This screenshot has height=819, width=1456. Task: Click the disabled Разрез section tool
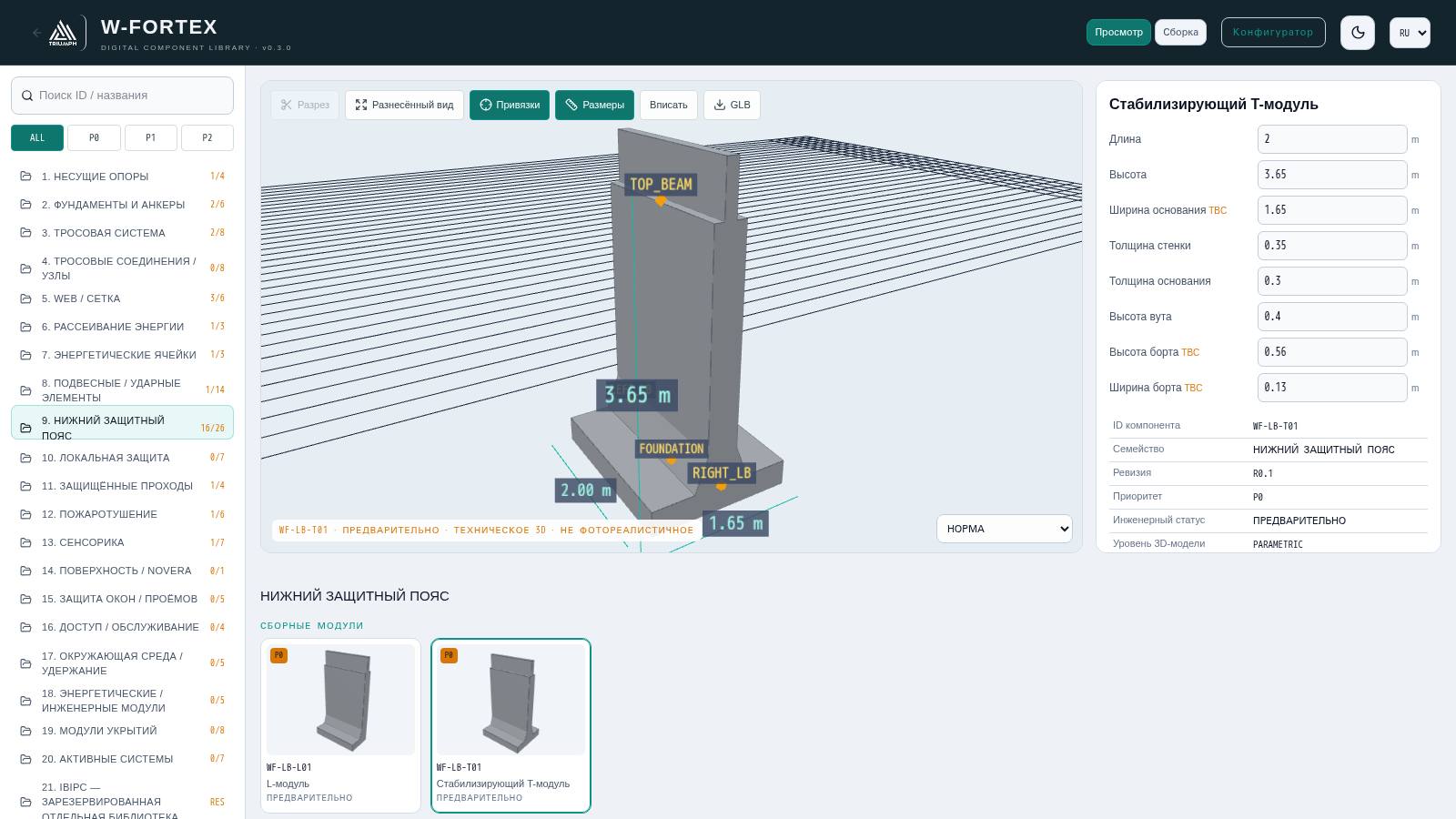pyautogui.click(x=305, y=105)
